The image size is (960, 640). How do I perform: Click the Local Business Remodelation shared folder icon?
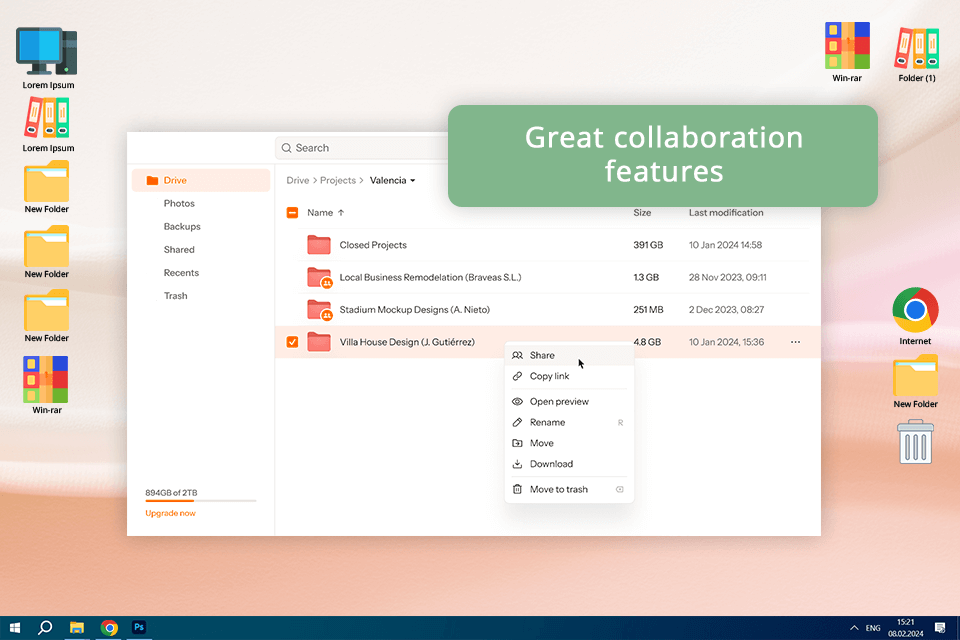pyautogui.click(x=319, y=277)
